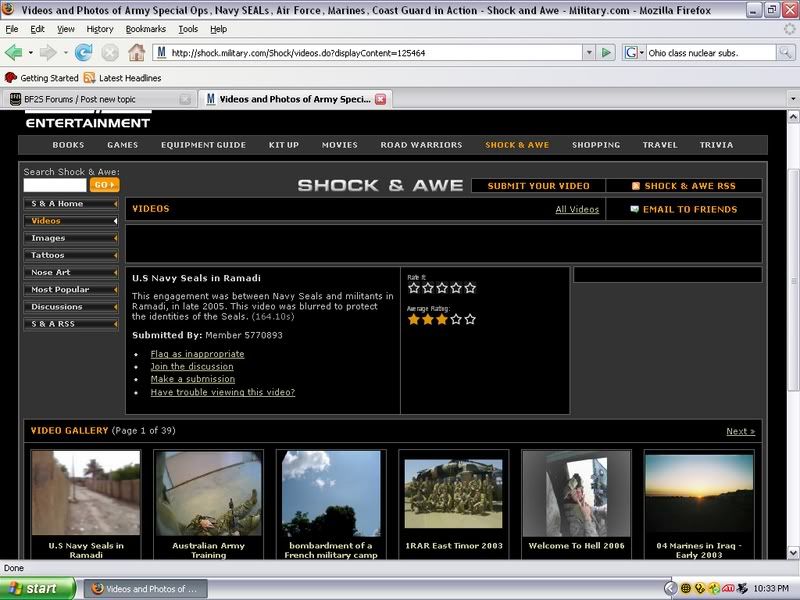
Task: Select Nose Art in the sidebar
Action: (x=71, y=272)
